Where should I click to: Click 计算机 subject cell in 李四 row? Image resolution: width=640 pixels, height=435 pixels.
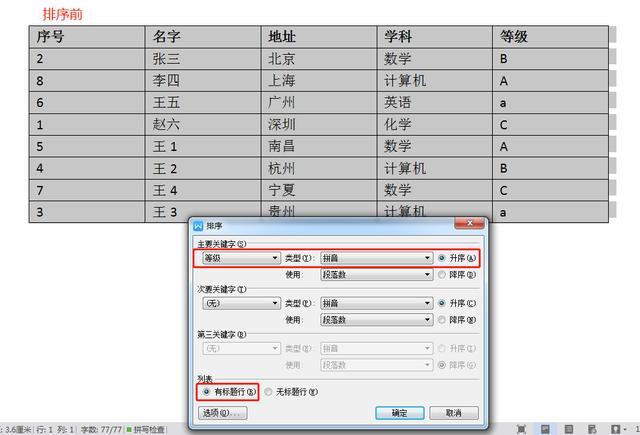pyautogui.click(x=435, y=80)
